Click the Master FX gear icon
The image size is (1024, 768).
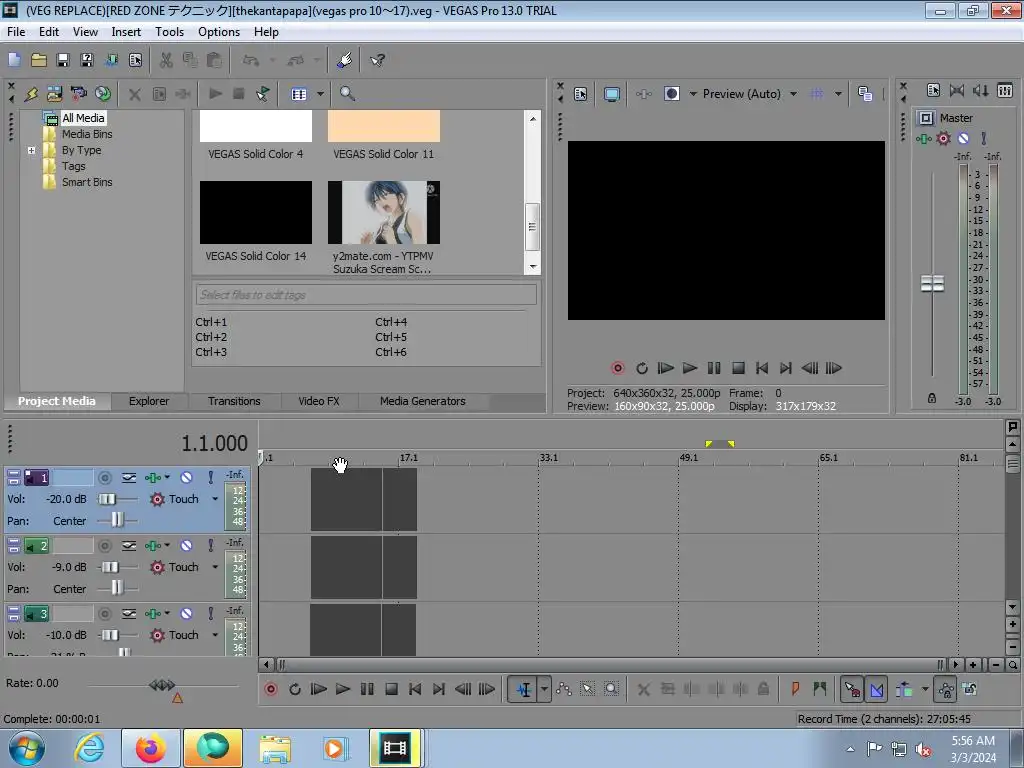coord(944,138)
